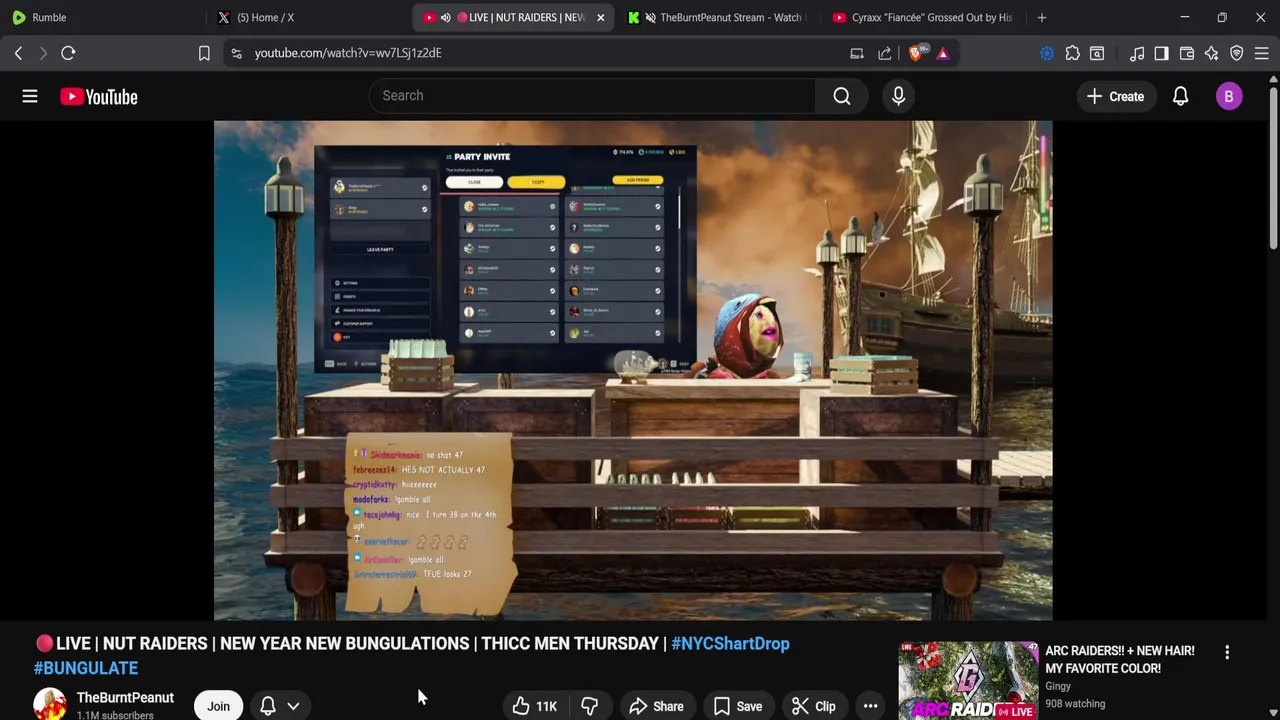Image resolution: width=1280 pixels, height=720 pixels.
Task: Install app icon in address bar
Action: 857,53
